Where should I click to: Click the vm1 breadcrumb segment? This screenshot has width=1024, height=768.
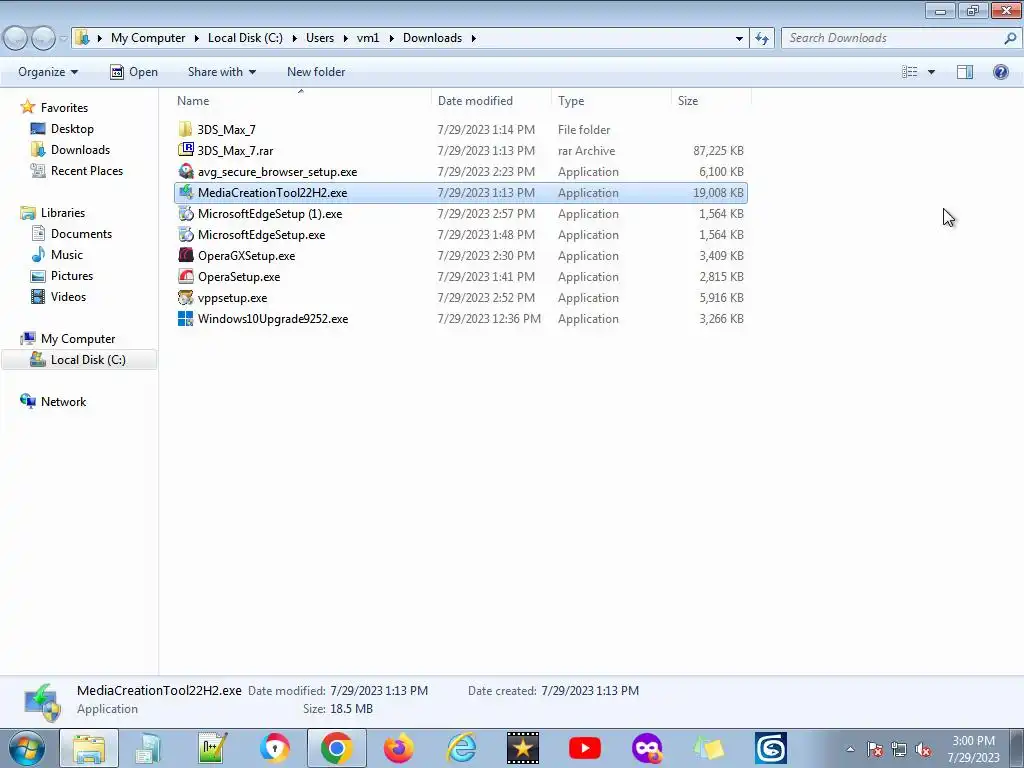pos(368,38)
